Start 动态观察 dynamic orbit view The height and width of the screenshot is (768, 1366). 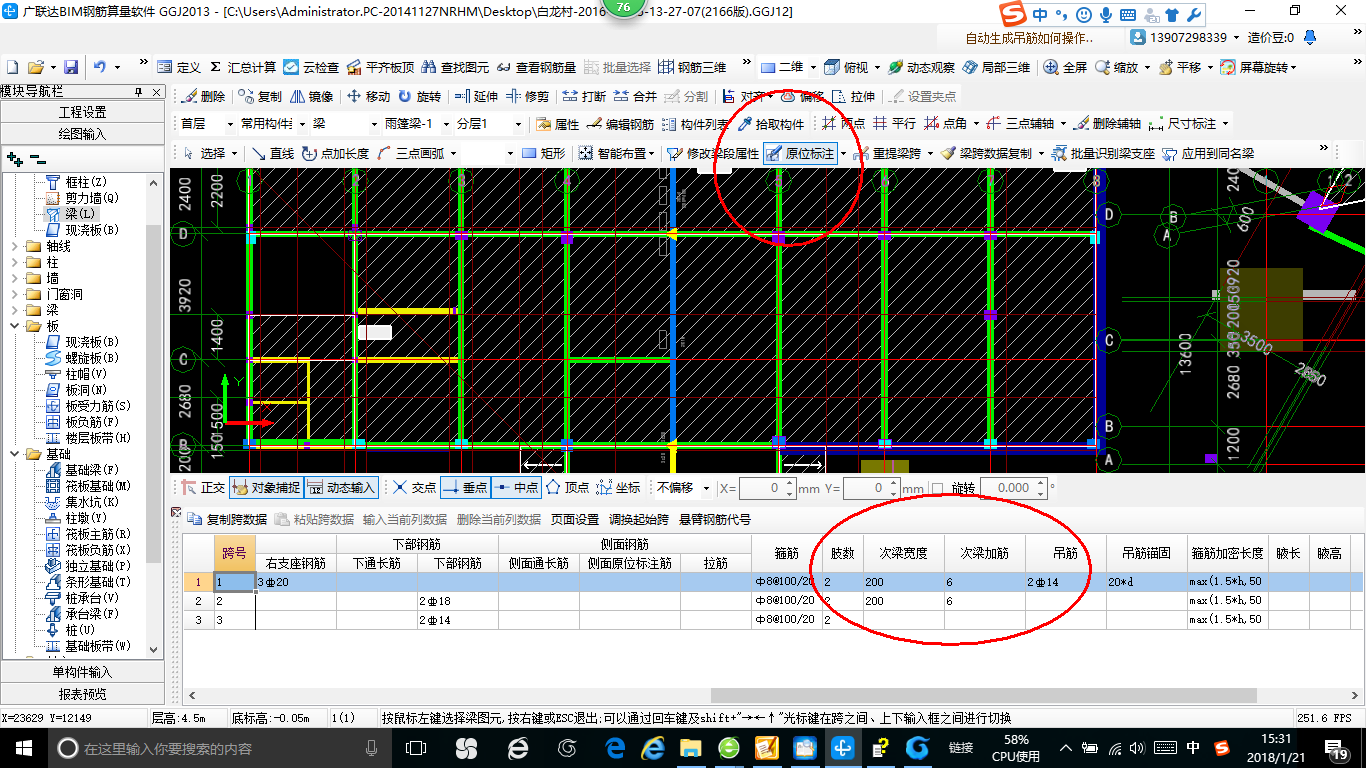[x=921, y=67]
